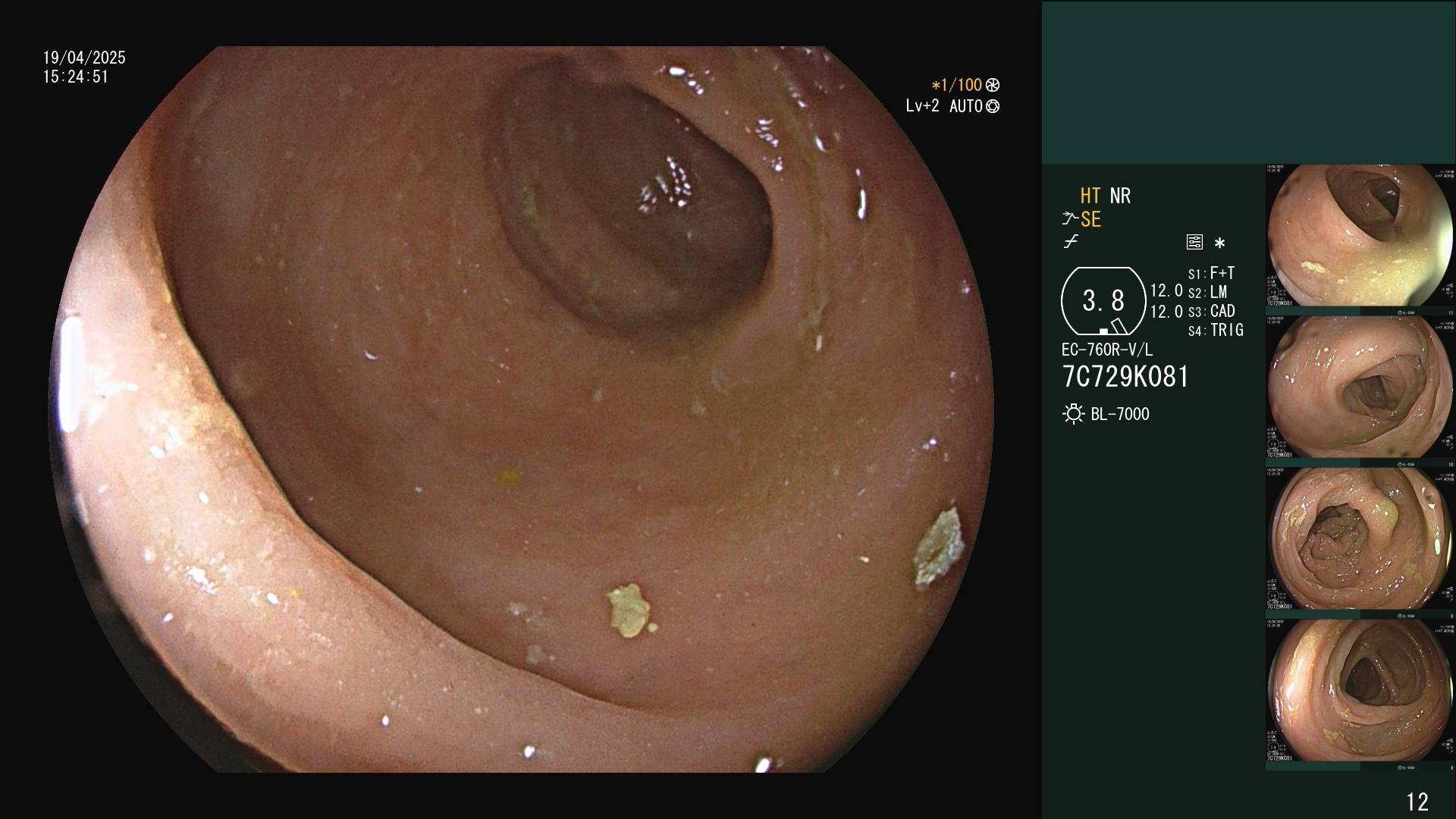Click the date '19/04/2025'

pyautogui.click(x=84, y=58)
